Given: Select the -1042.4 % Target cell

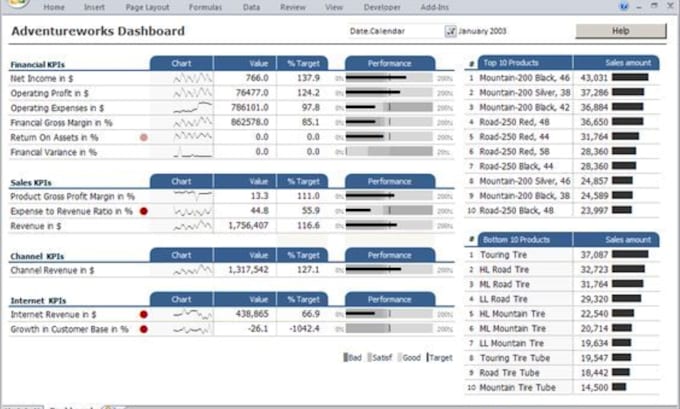Looking at the screenshot, I should click(x=304, y=329).
